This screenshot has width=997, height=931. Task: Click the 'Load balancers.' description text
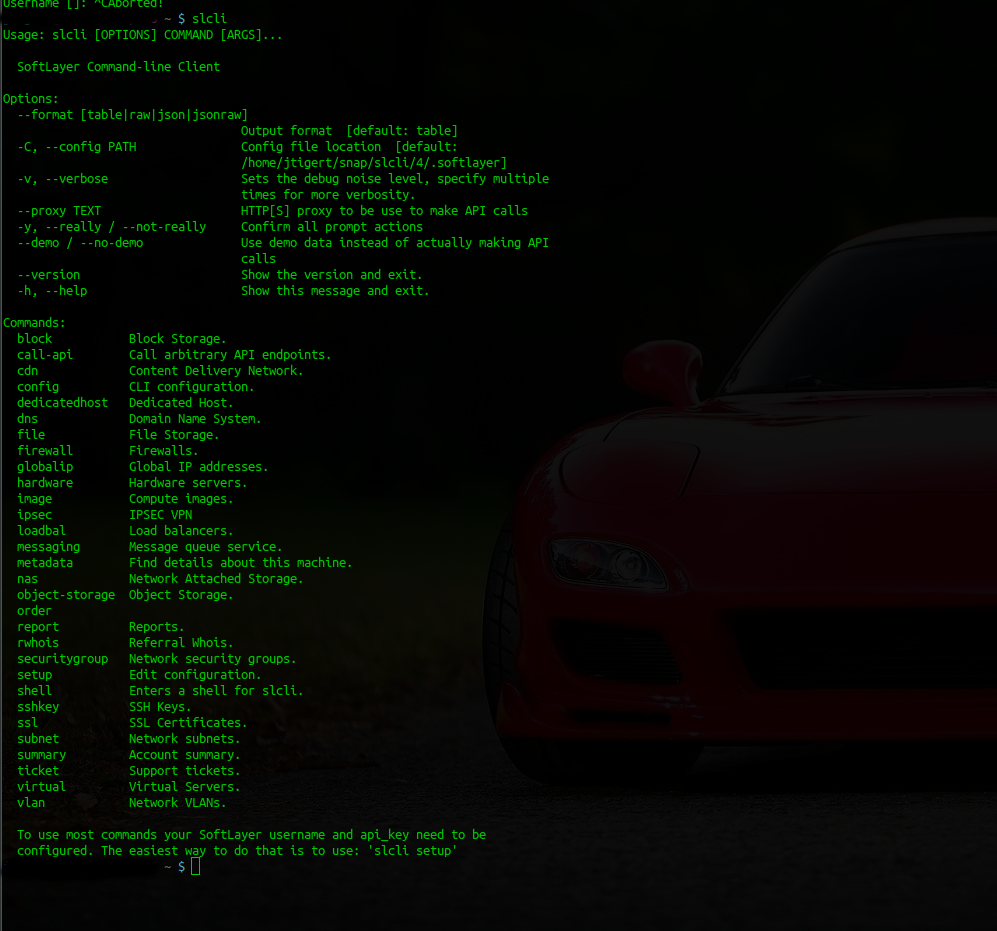(181, 531)
